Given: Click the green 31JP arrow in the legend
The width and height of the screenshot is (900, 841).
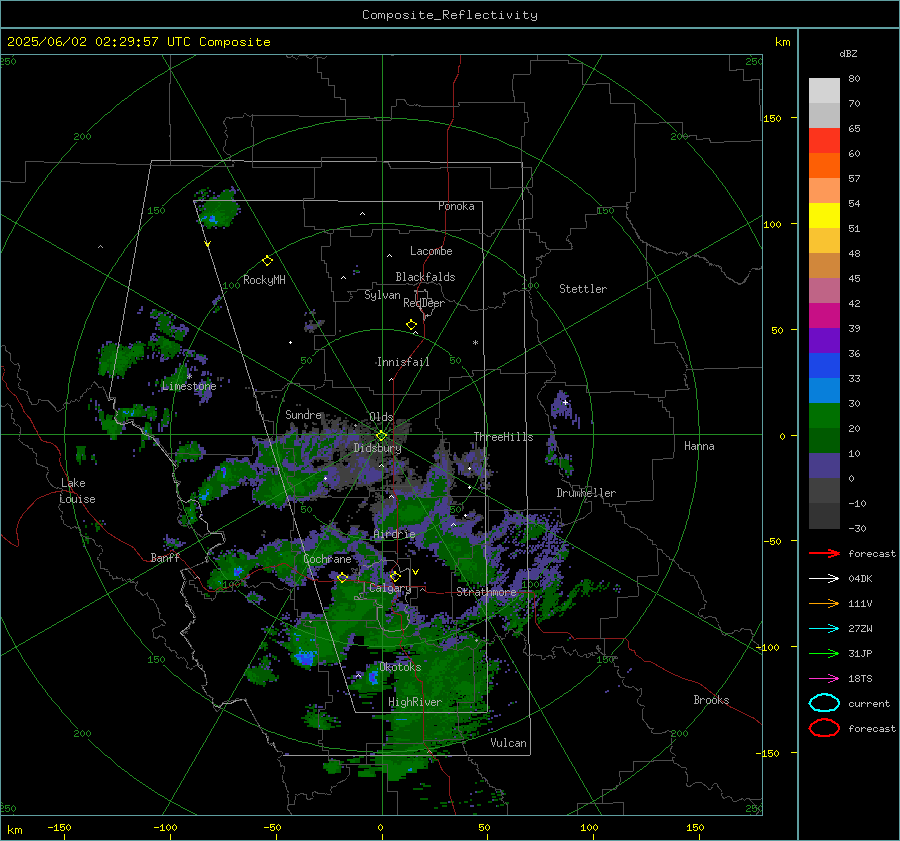Looking at the screenshot, I should click(824, 653).
